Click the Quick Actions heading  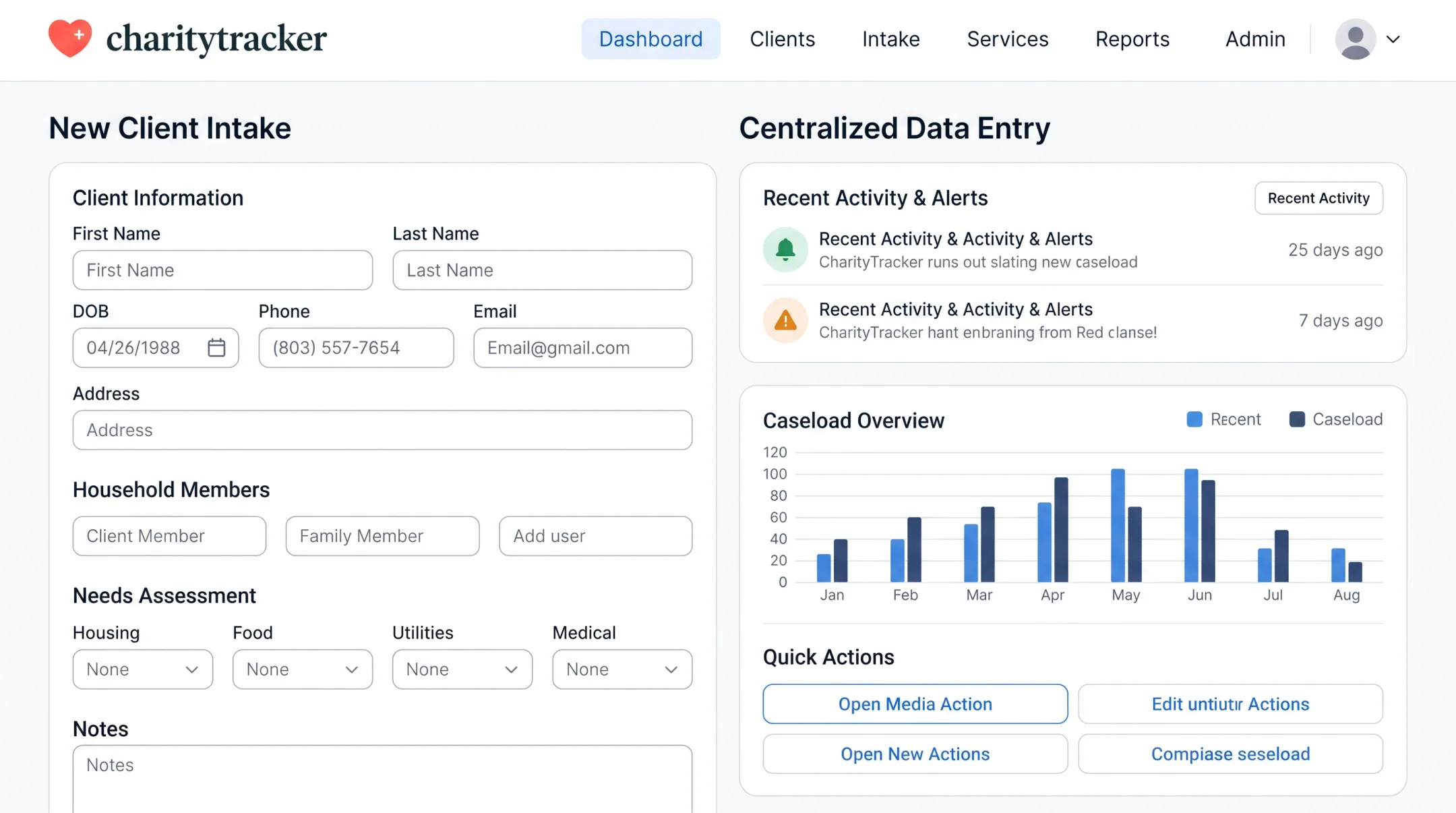[828, 657]
